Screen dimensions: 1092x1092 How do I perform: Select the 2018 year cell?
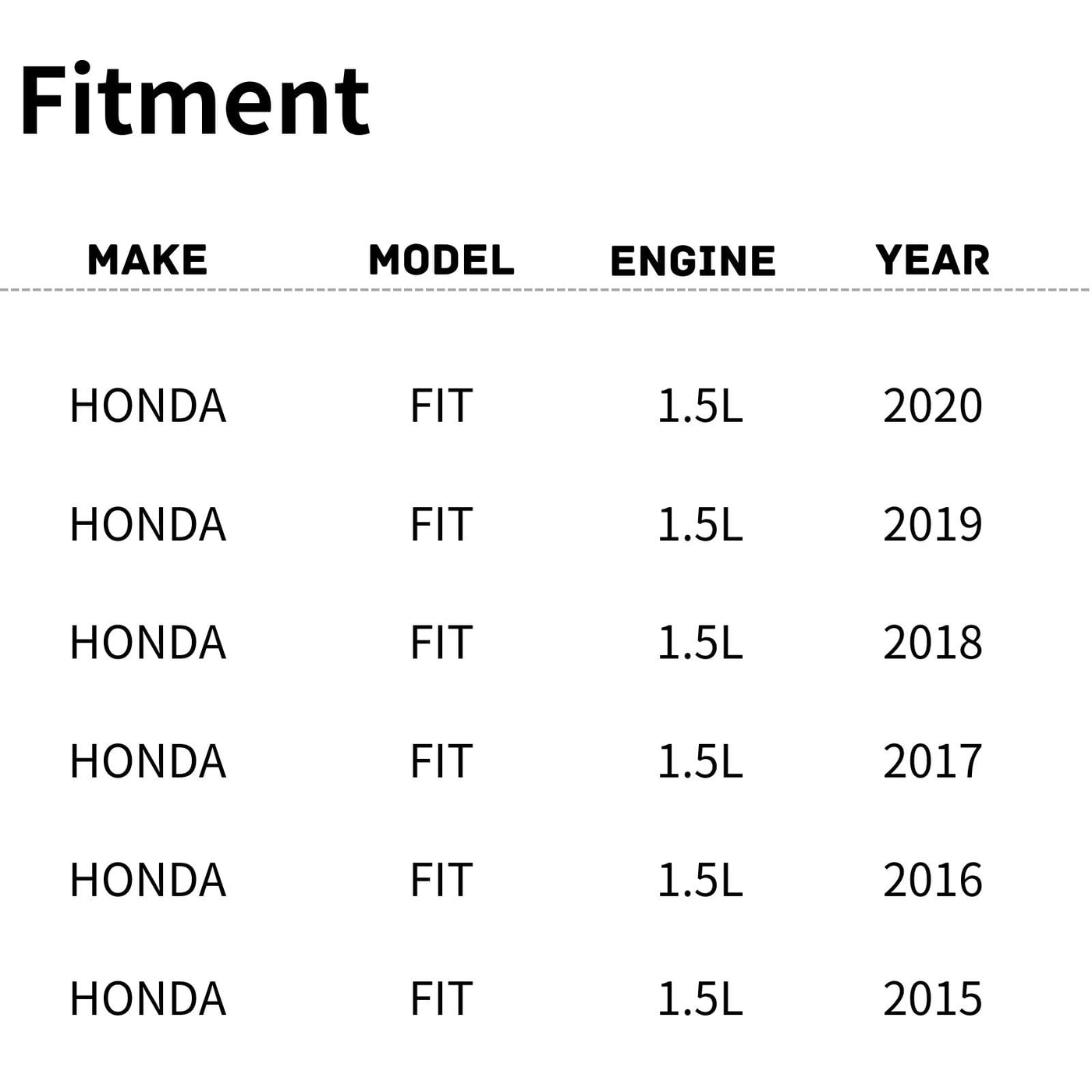[932, 643]
